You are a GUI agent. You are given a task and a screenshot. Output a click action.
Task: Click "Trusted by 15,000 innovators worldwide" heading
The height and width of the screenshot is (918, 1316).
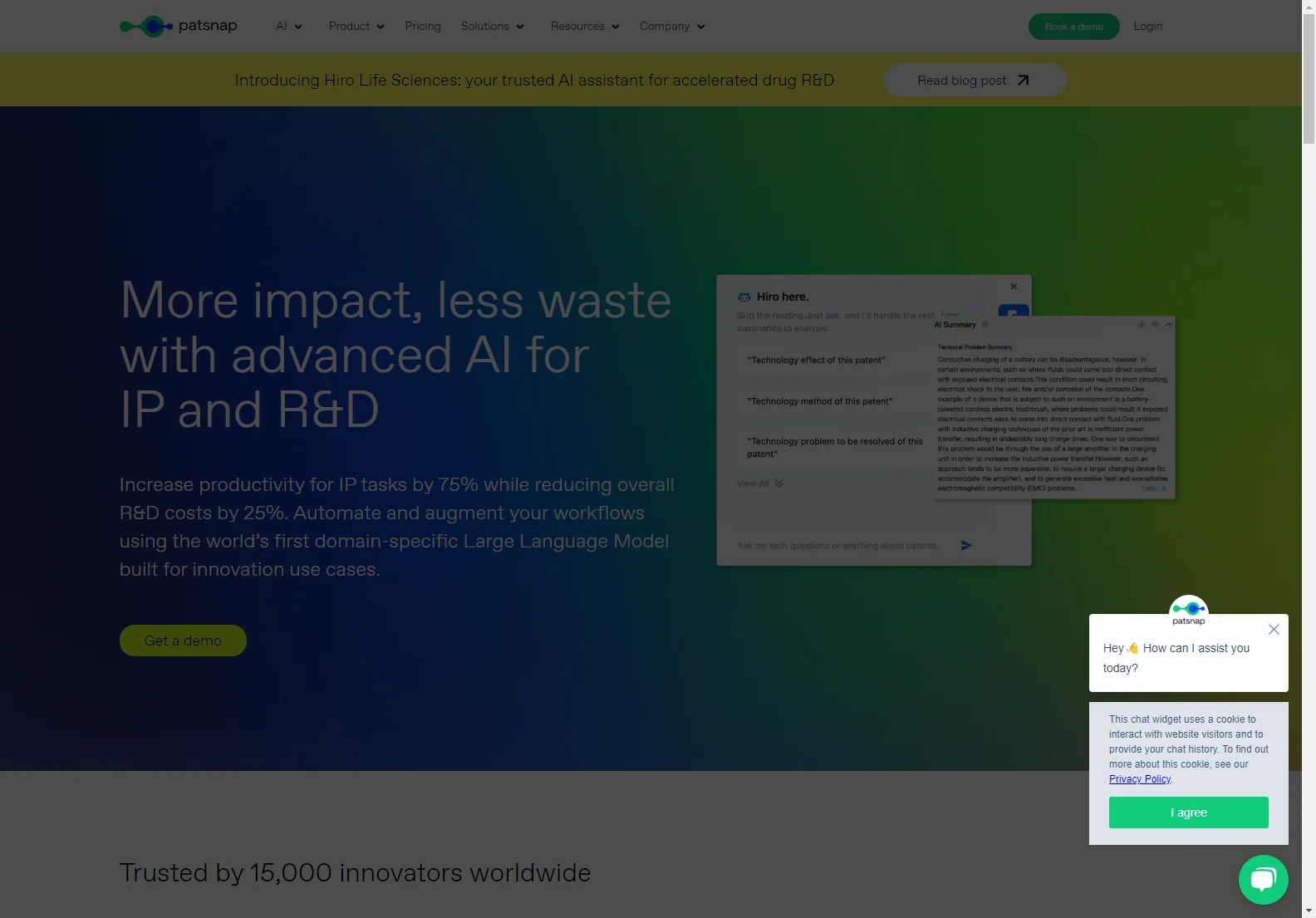[x=355, y=873]
